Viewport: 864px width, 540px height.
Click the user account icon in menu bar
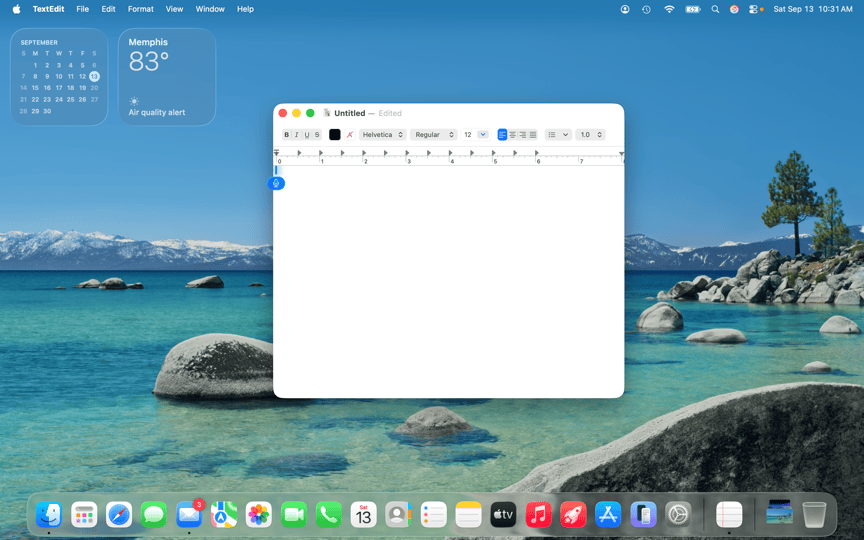point(625,9)
